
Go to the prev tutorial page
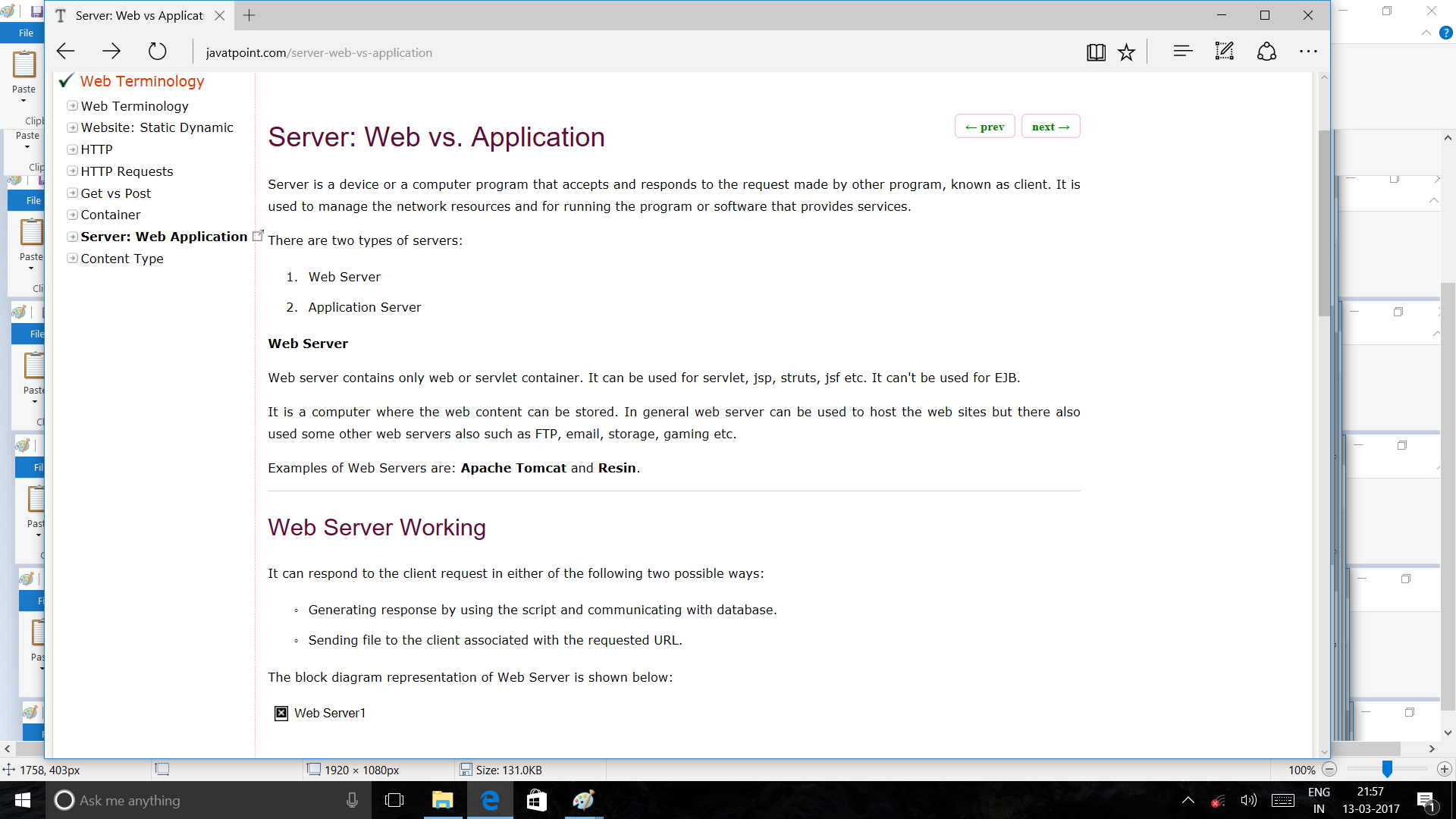click(984, 127)
